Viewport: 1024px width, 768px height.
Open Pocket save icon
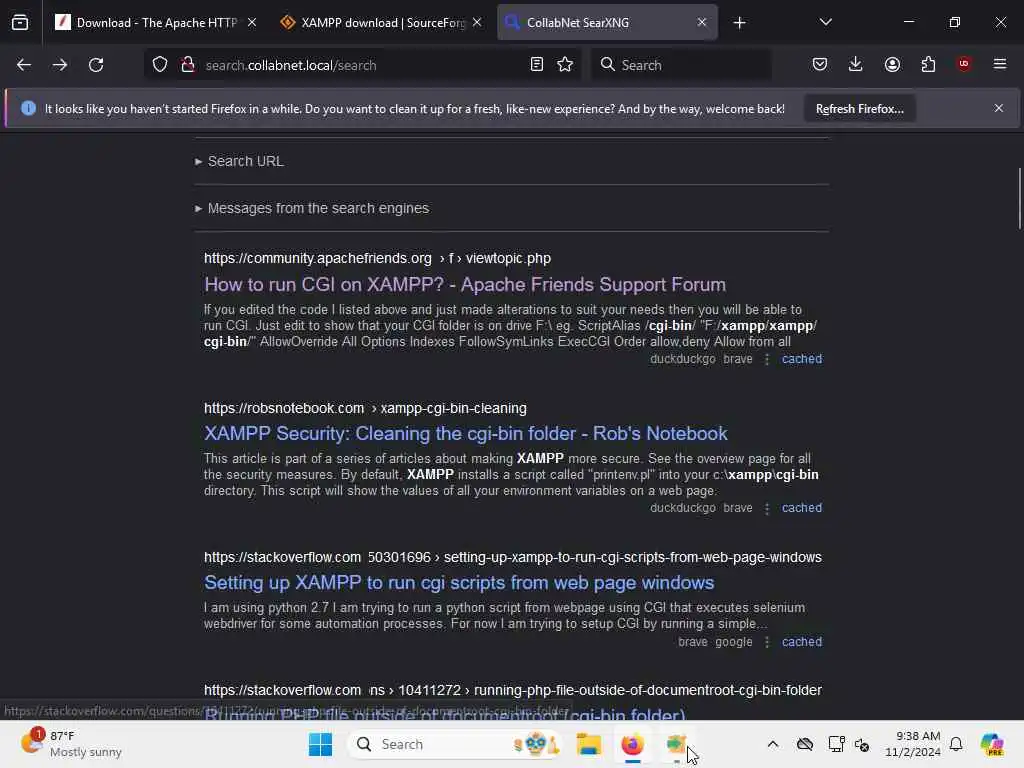click(820, 64)
